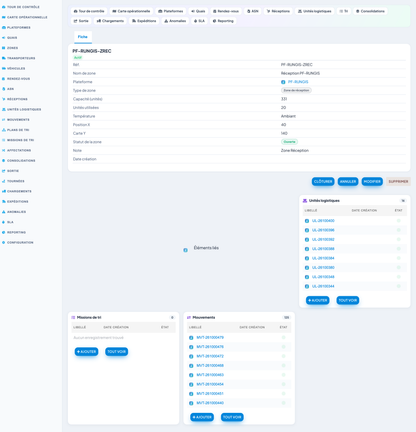
Task: Click Ajouter under Missions de tri
Action: tap(86, 352)
